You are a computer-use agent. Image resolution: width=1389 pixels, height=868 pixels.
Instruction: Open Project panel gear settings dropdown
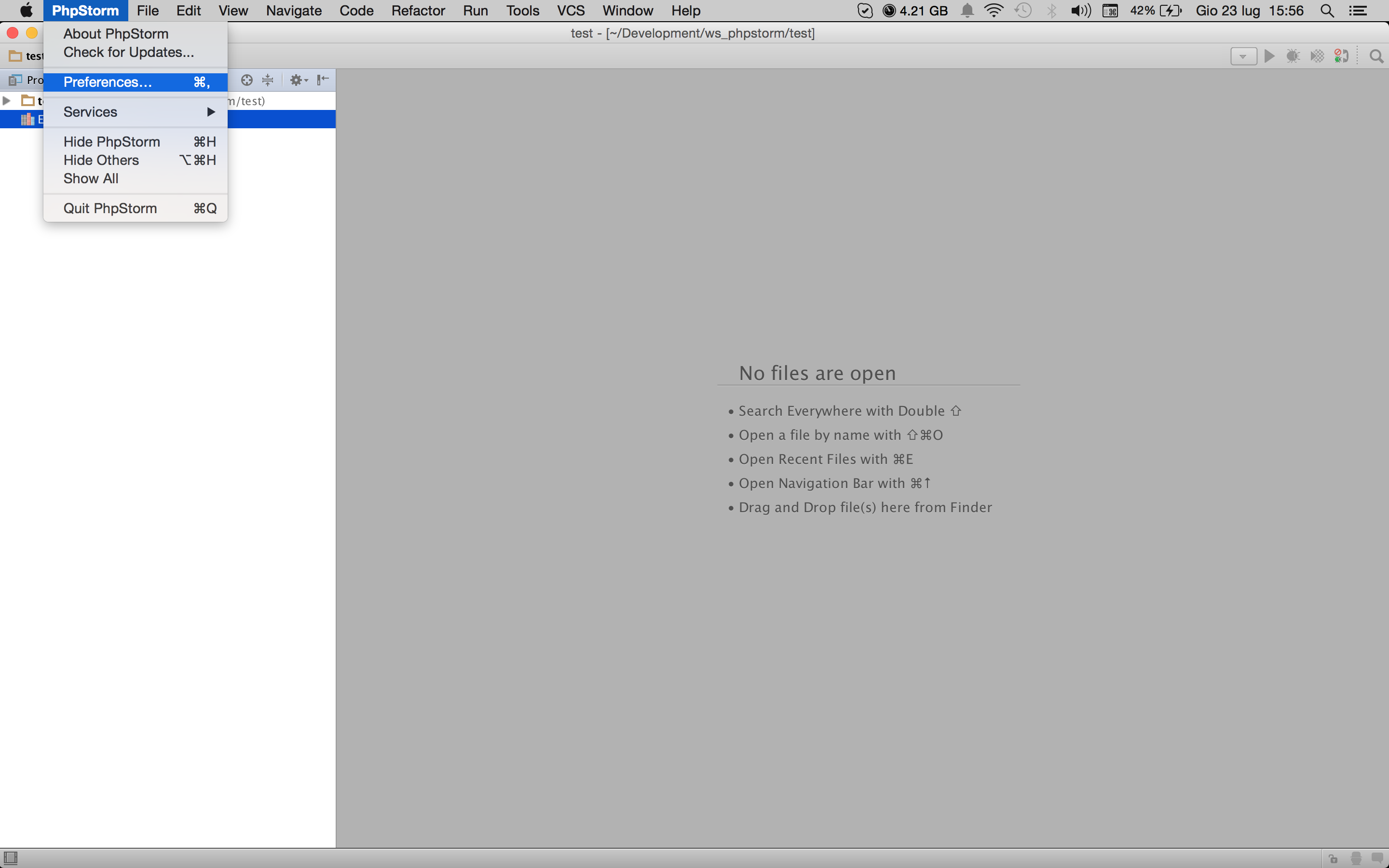pos(299,80)
